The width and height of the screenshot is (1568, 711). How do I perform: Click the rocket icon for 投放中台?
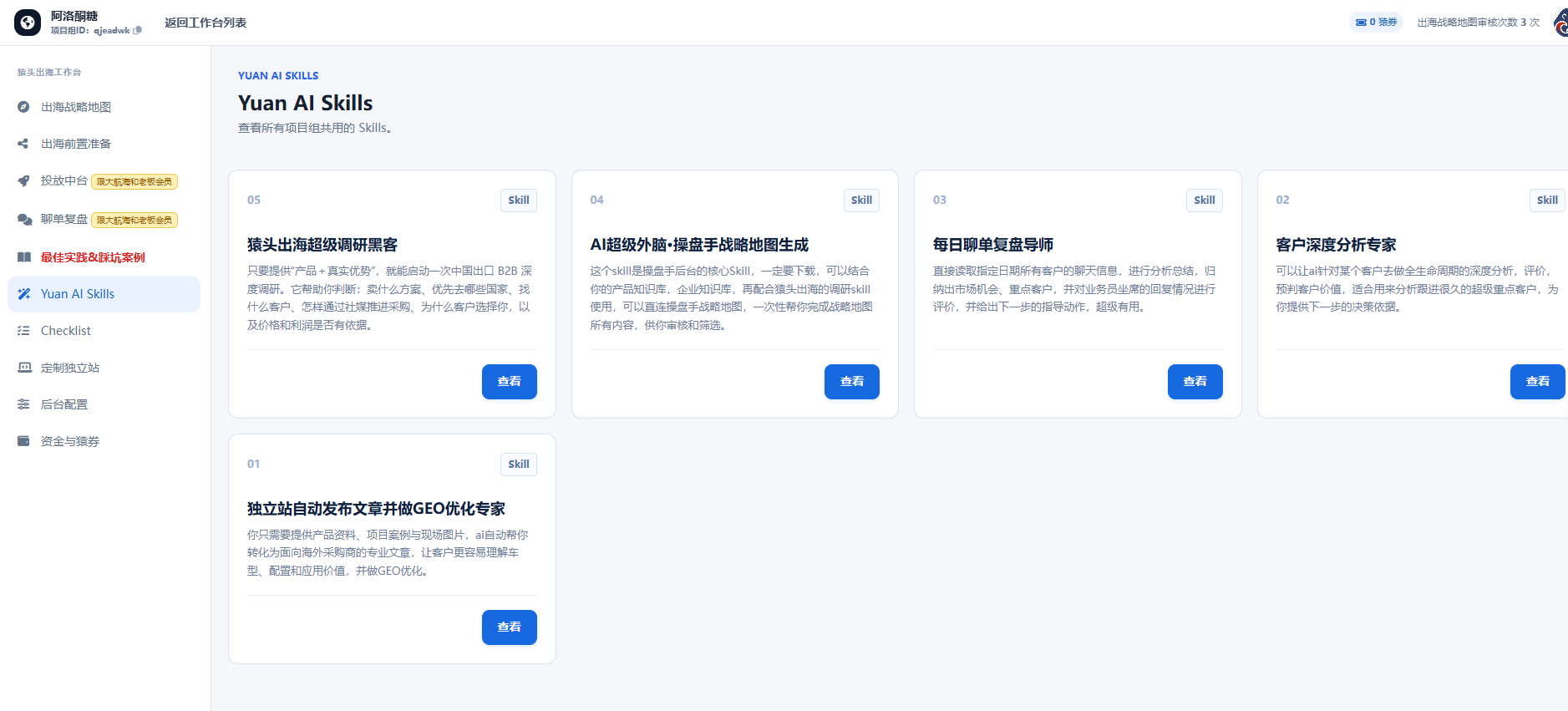(x=23, y=180)
